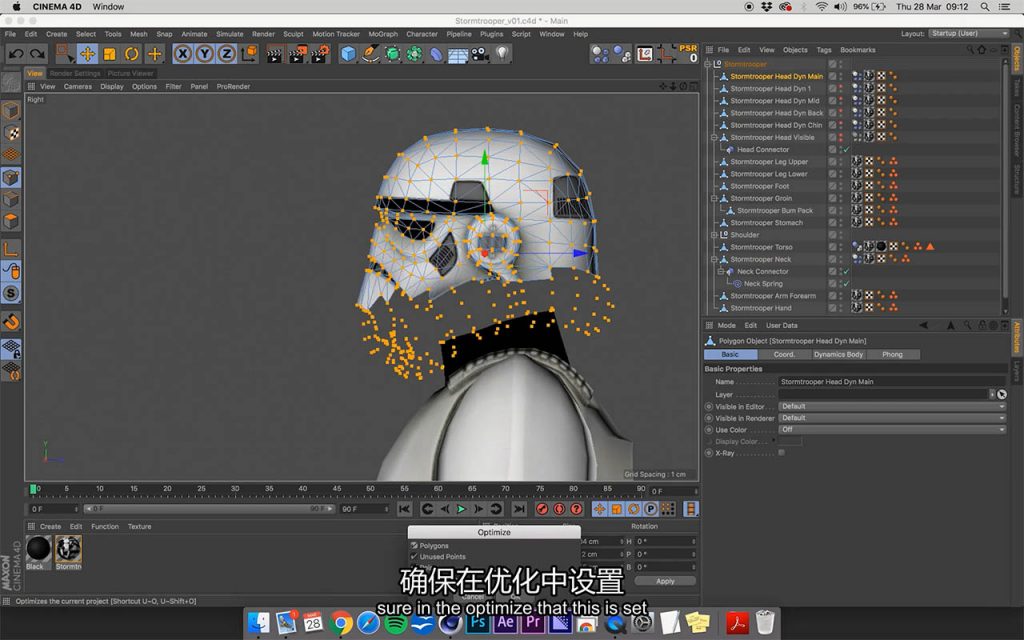The image size is (1024, 640).
Task: Toggle the X-Ray checkbox
Action: point(781,453)
